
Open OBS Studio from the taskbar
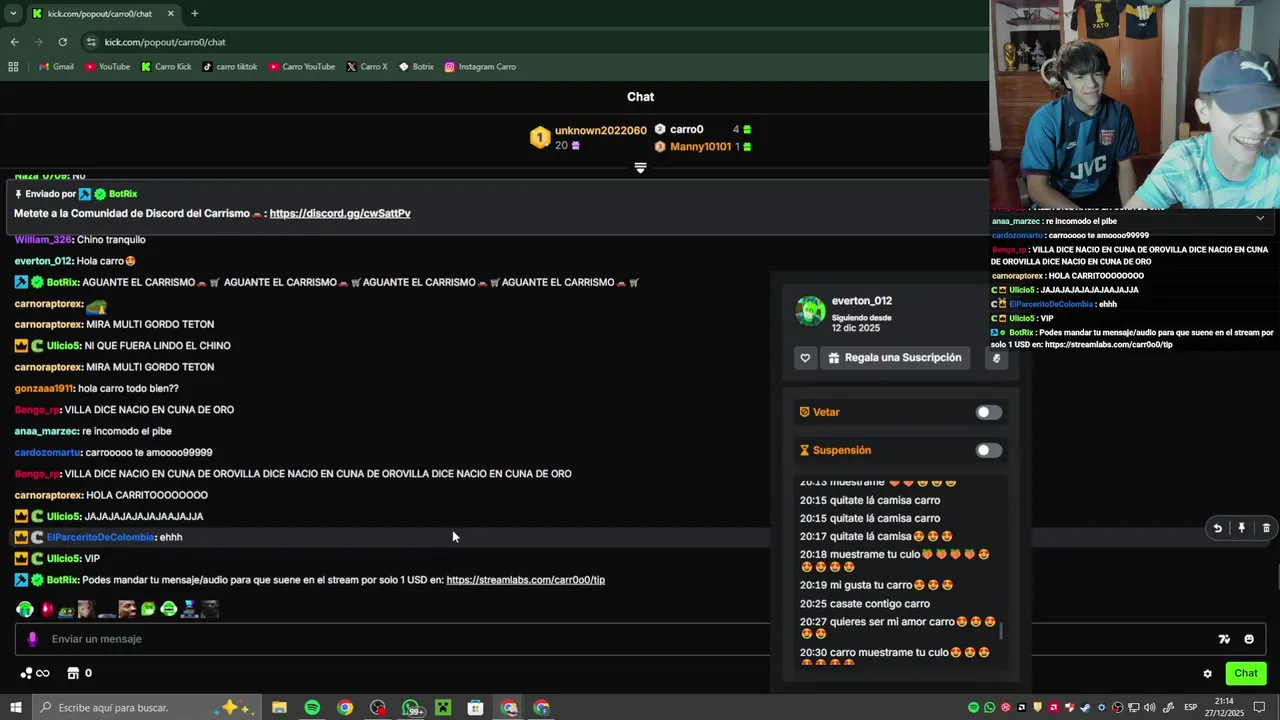point(378,707)
